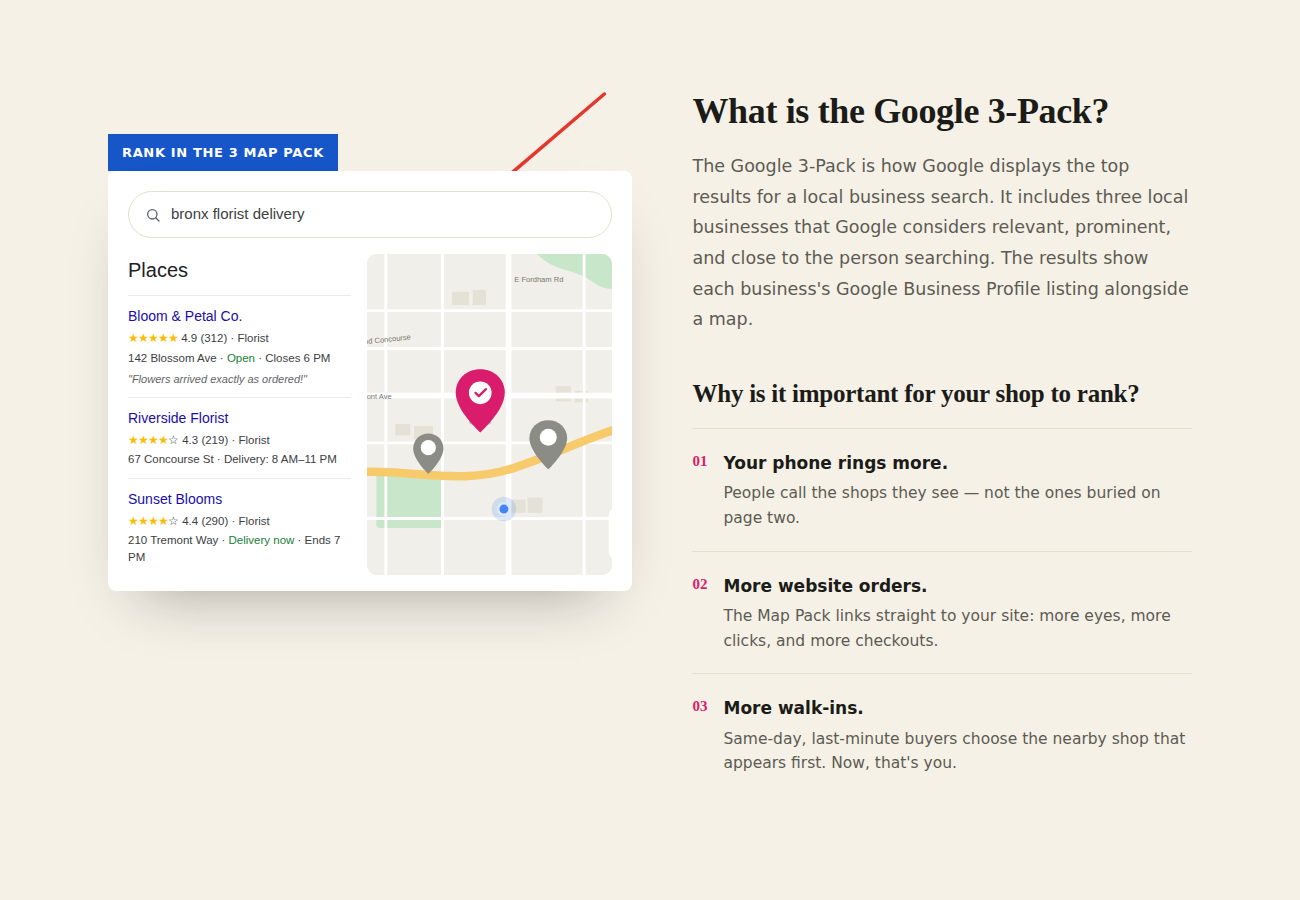
Task: Click the green Delivery now status text
Action: [x=262, y=540]
